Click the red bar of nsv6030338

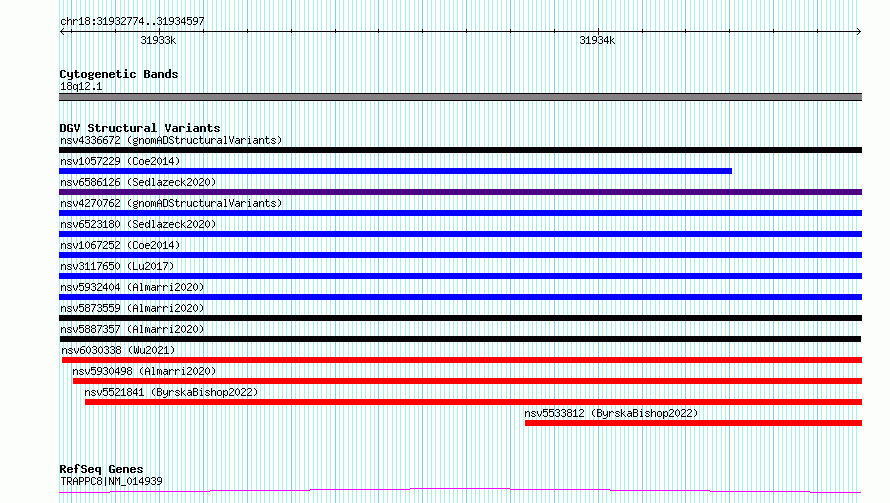click(x=462, y=360)
